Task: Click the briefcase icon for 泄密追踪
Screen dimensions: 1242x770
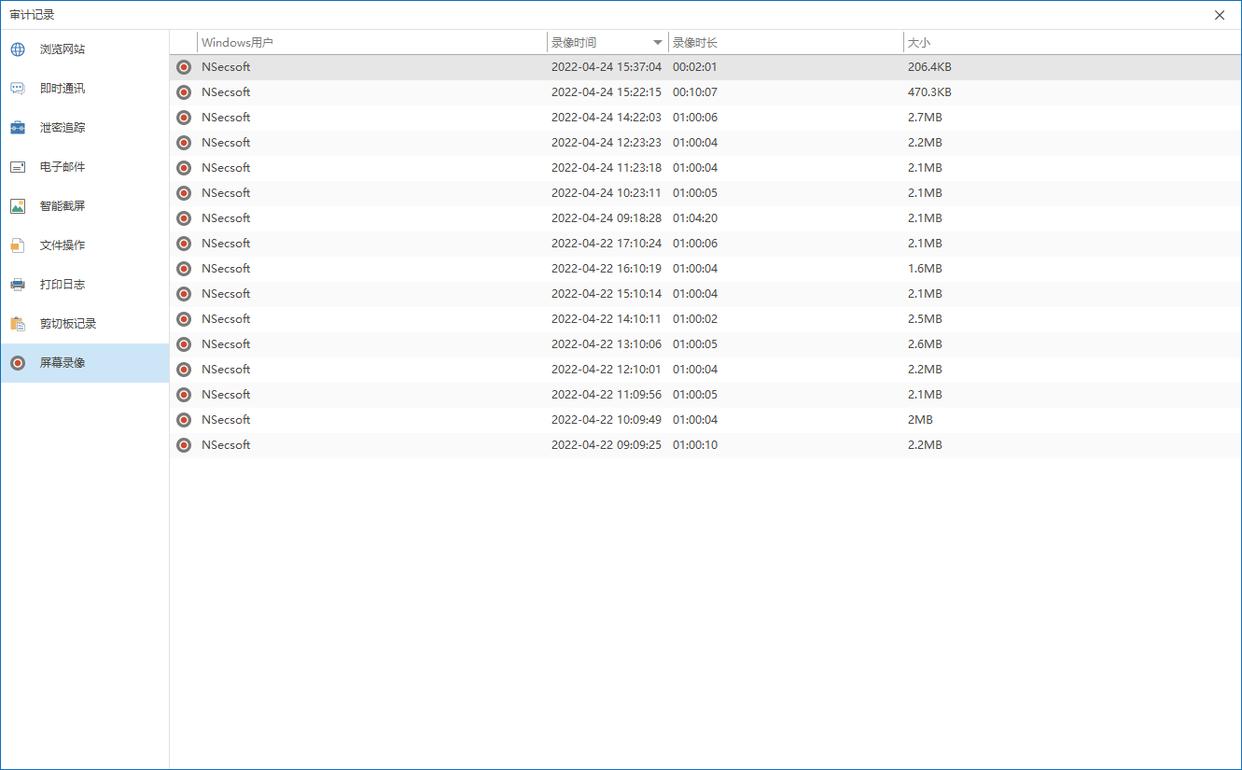Action: pos(18,128)
